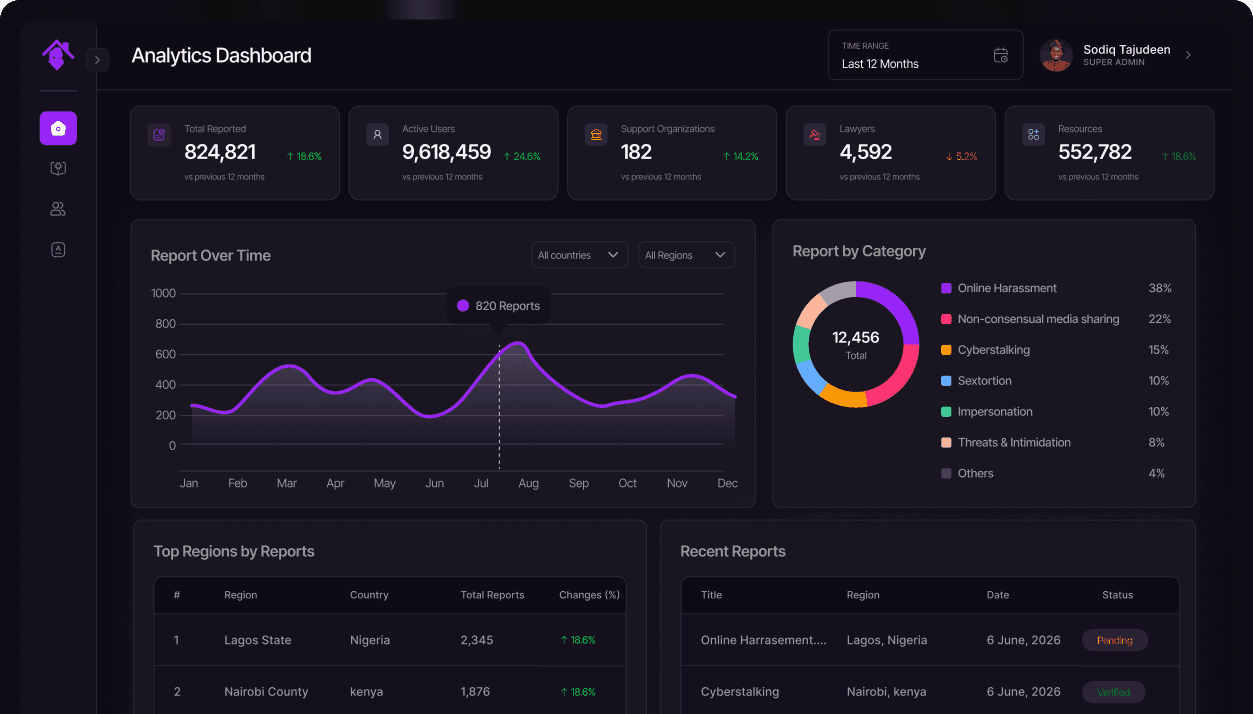Viewport: 1253px width, 714px height.
Task: Click the Resources value 552,782
Action: [x=1095, y=152]
